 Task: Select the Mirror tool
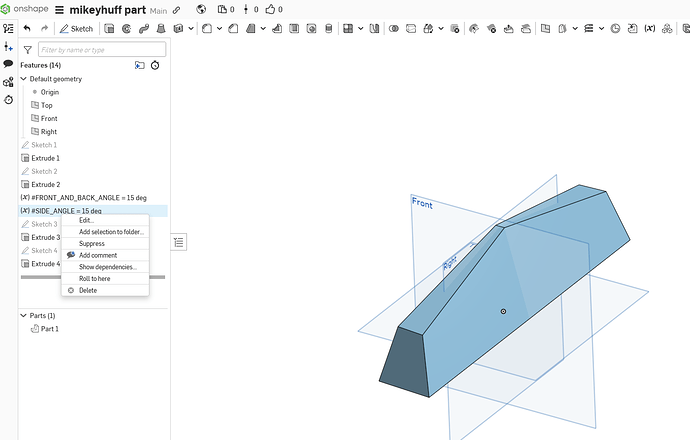[x=374, y=29]
